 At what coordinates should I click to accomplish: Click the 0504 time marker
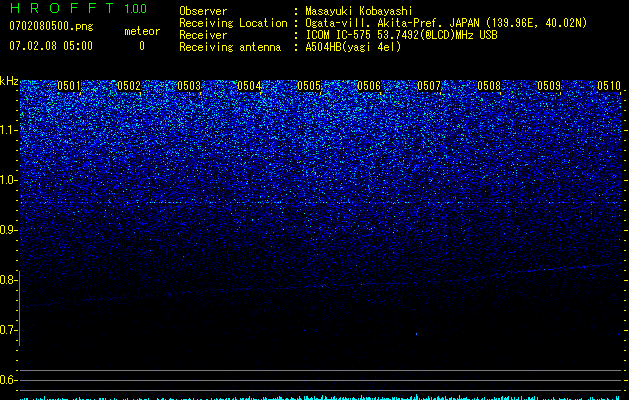click(x=249, y=86)
